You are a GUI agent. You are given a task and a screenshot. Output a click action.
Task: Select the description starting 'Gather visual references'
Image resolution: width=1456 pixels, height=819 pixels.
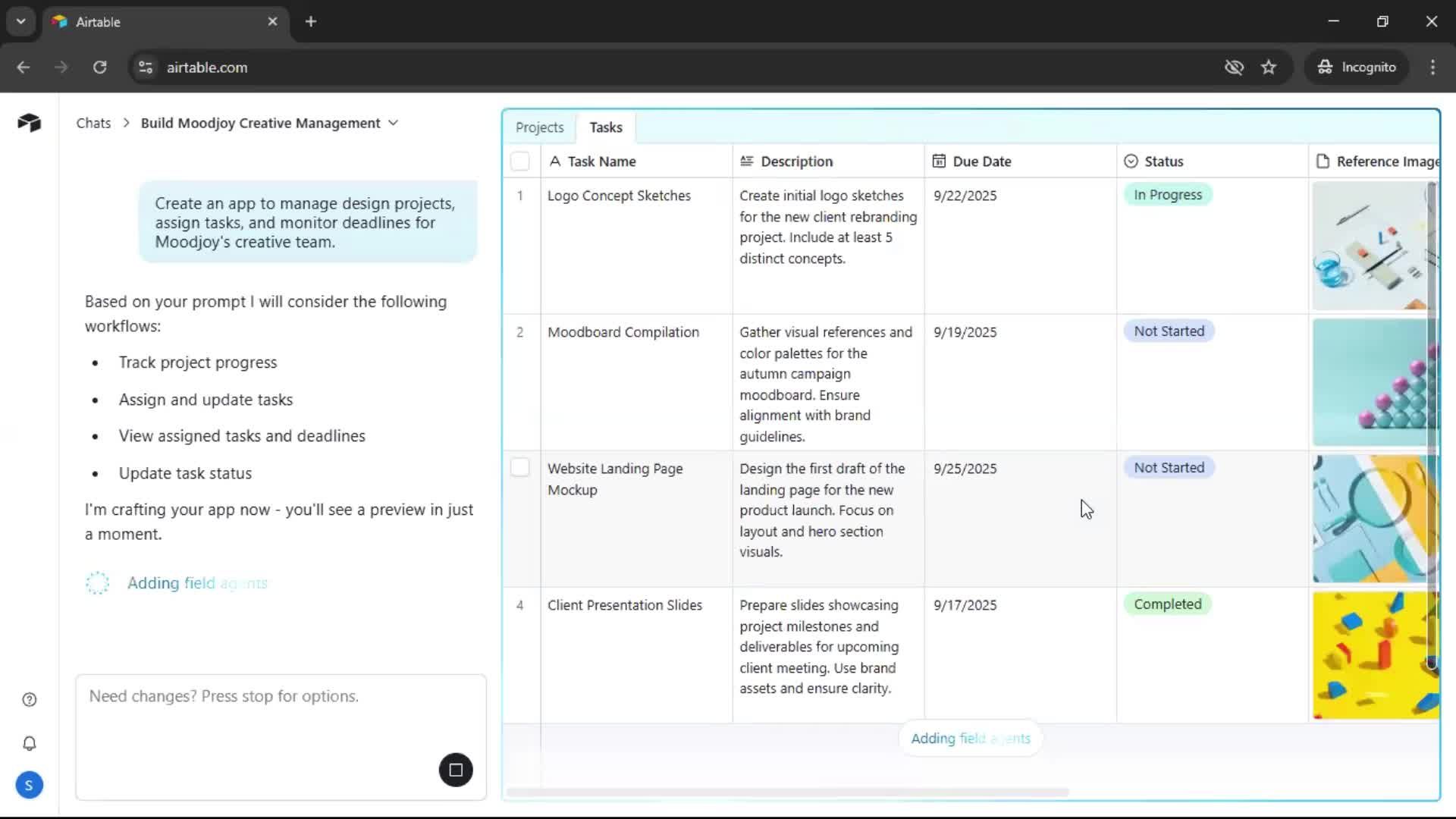828,382
